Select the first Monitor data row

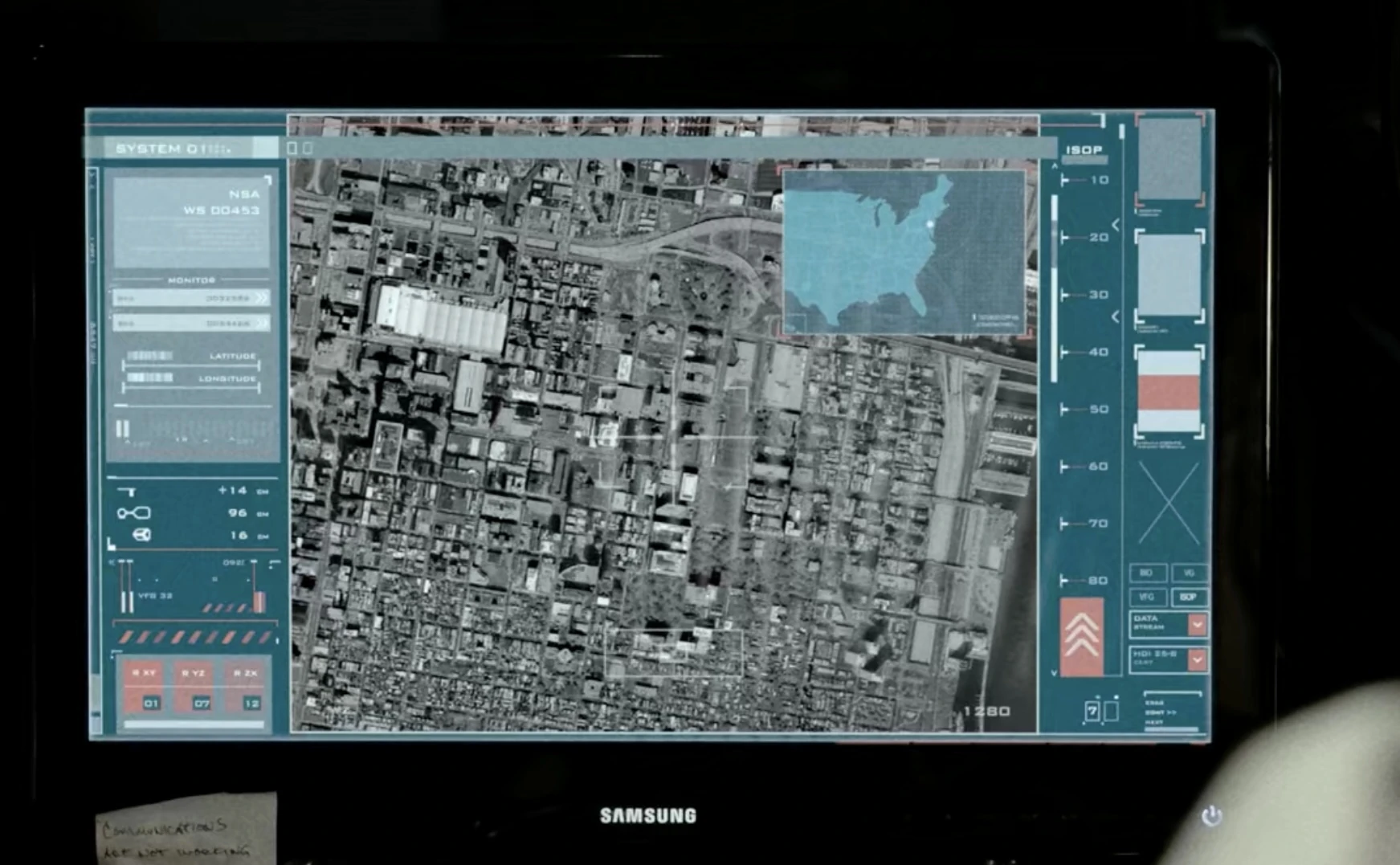(191, 298)
